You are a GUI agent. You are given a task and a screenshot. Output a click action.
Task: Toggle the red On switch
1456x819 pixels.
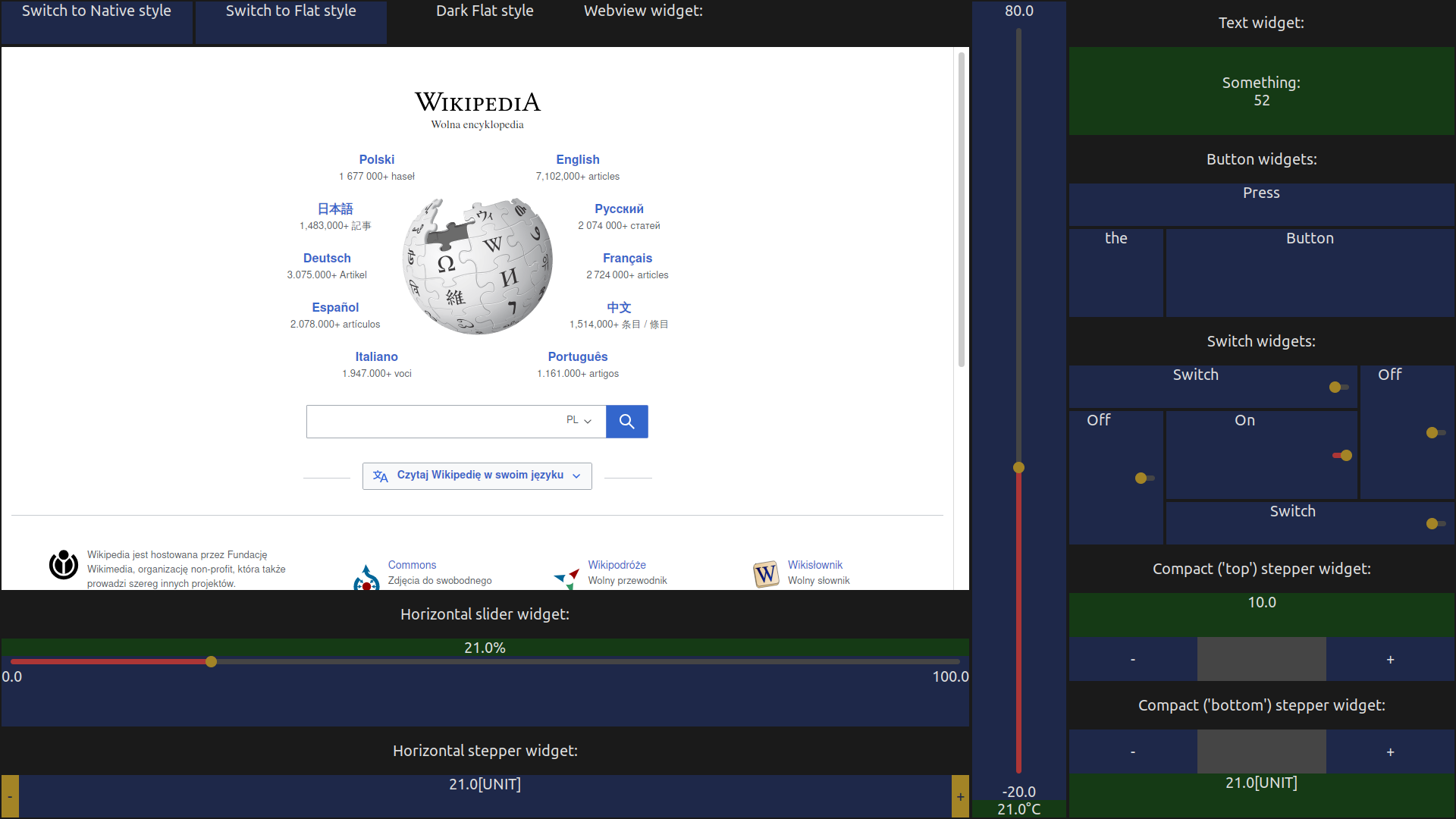[1342, 456]
